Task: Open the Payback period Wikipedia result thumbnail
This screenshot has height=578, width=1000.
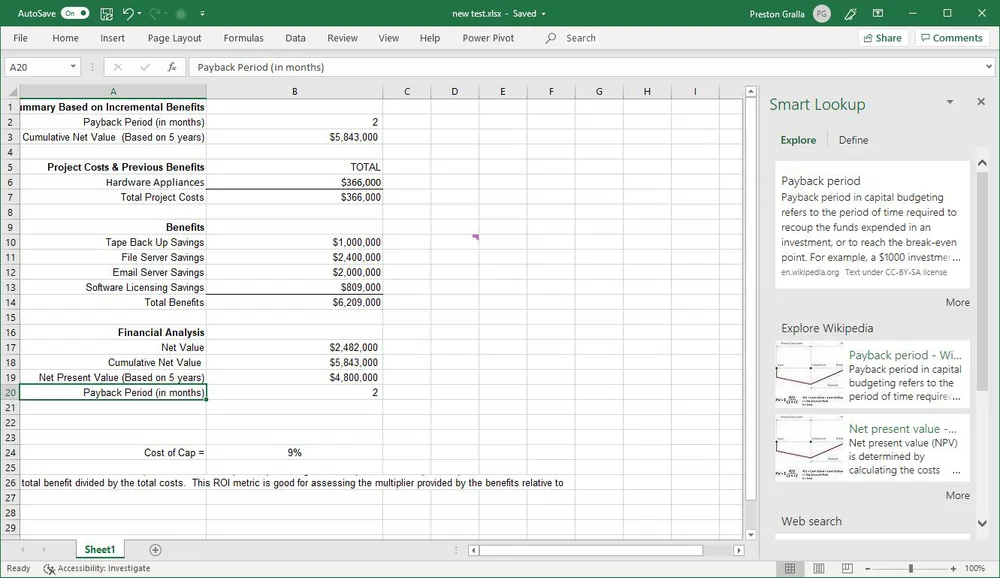Action: 809,375
